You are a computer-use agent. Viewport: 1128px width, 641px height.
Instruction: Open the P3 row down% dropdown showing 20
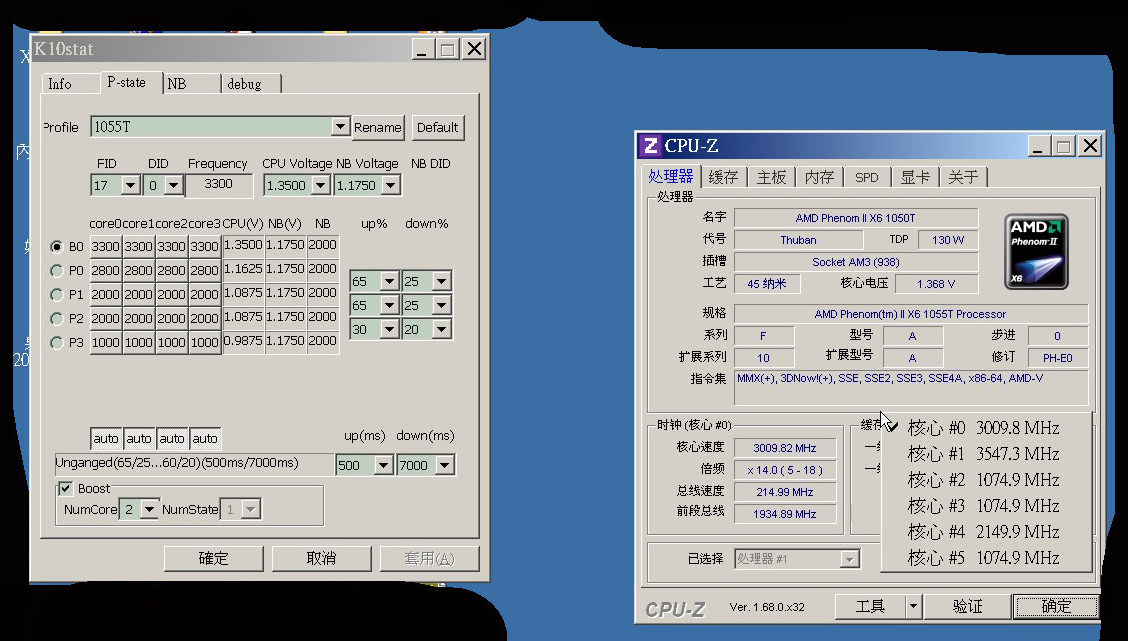pyautogui.click(x=441, y=329)
